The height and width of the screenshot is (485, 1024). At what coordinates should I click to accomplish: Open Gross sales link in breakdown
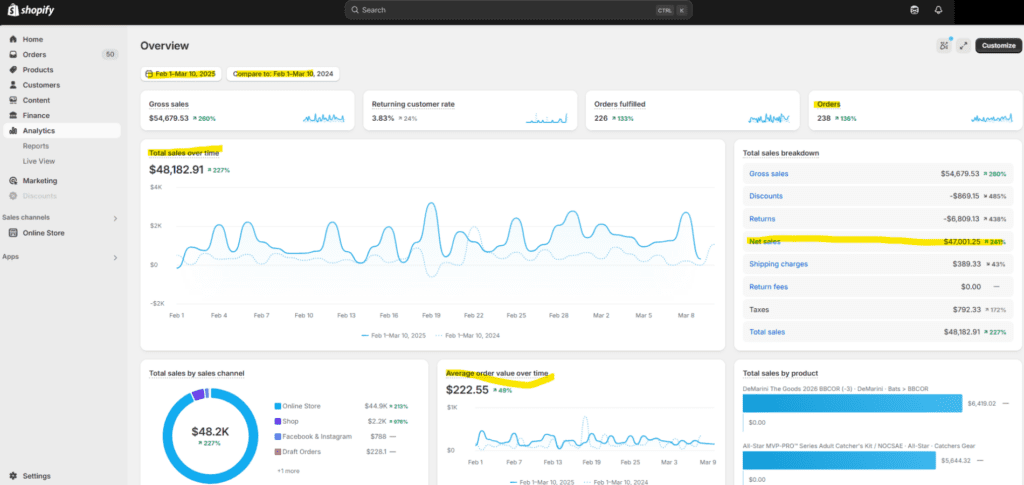[x=768, y=174]
